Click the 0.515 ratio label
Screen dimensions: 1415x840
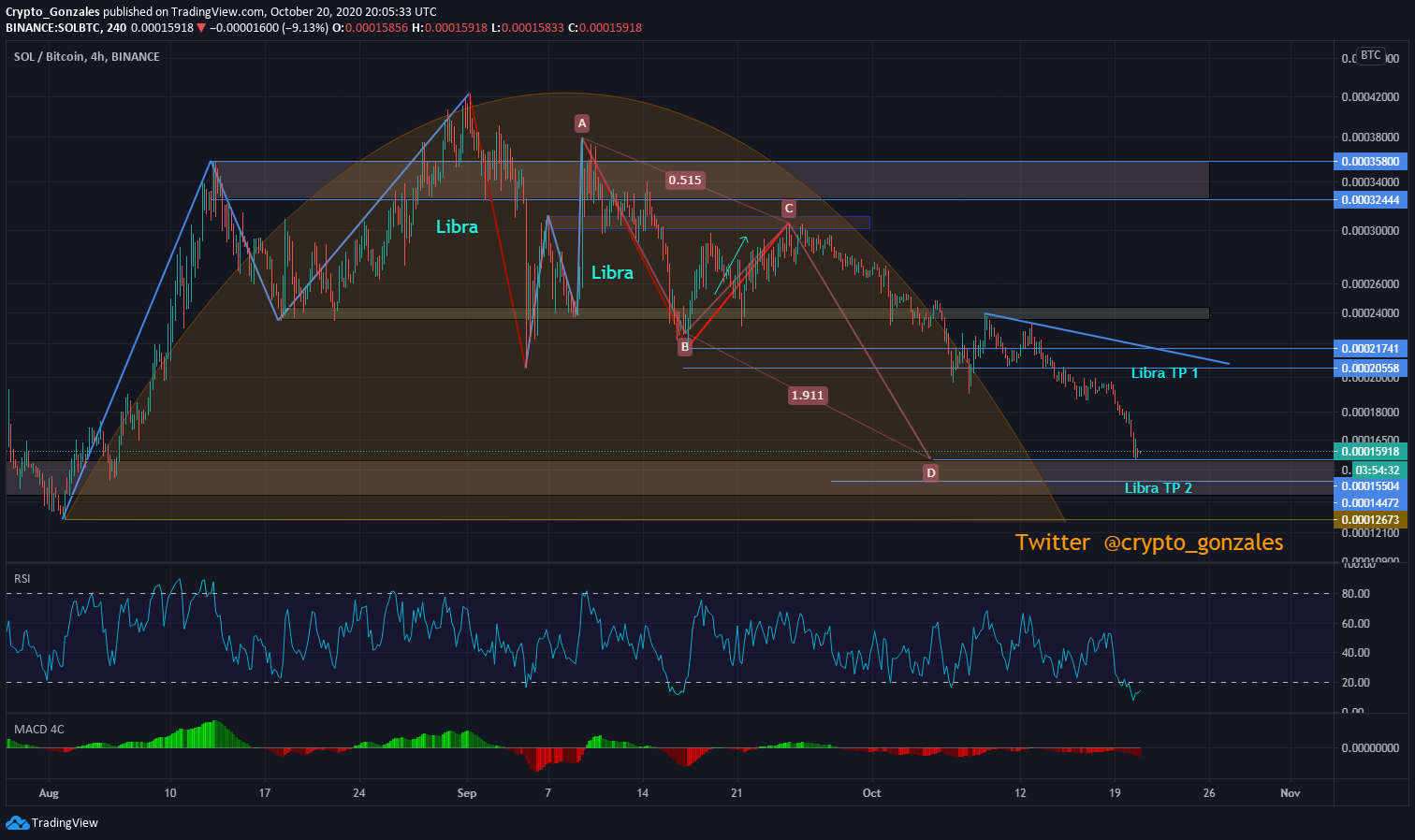685,180
